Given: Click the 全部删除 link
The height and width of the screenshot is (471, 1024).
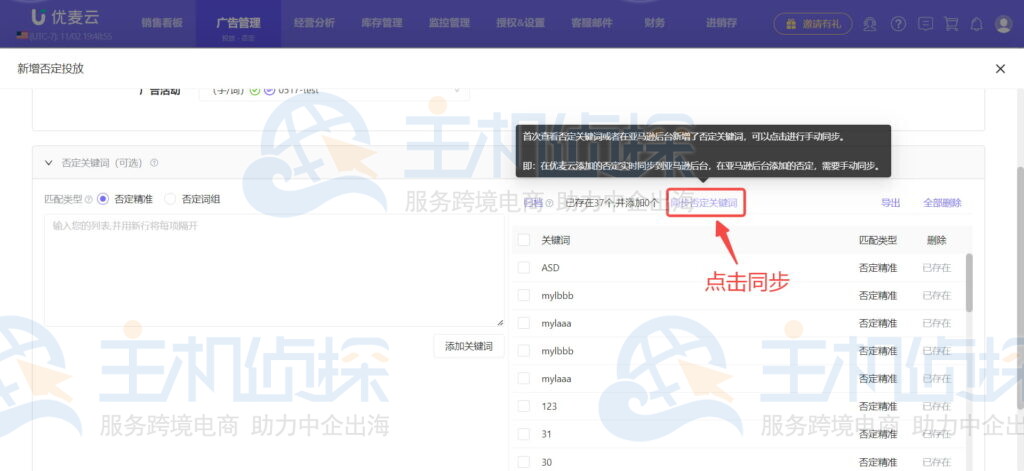Looking at the screenshot, I should pyautogui.click(x=942, y=203).
